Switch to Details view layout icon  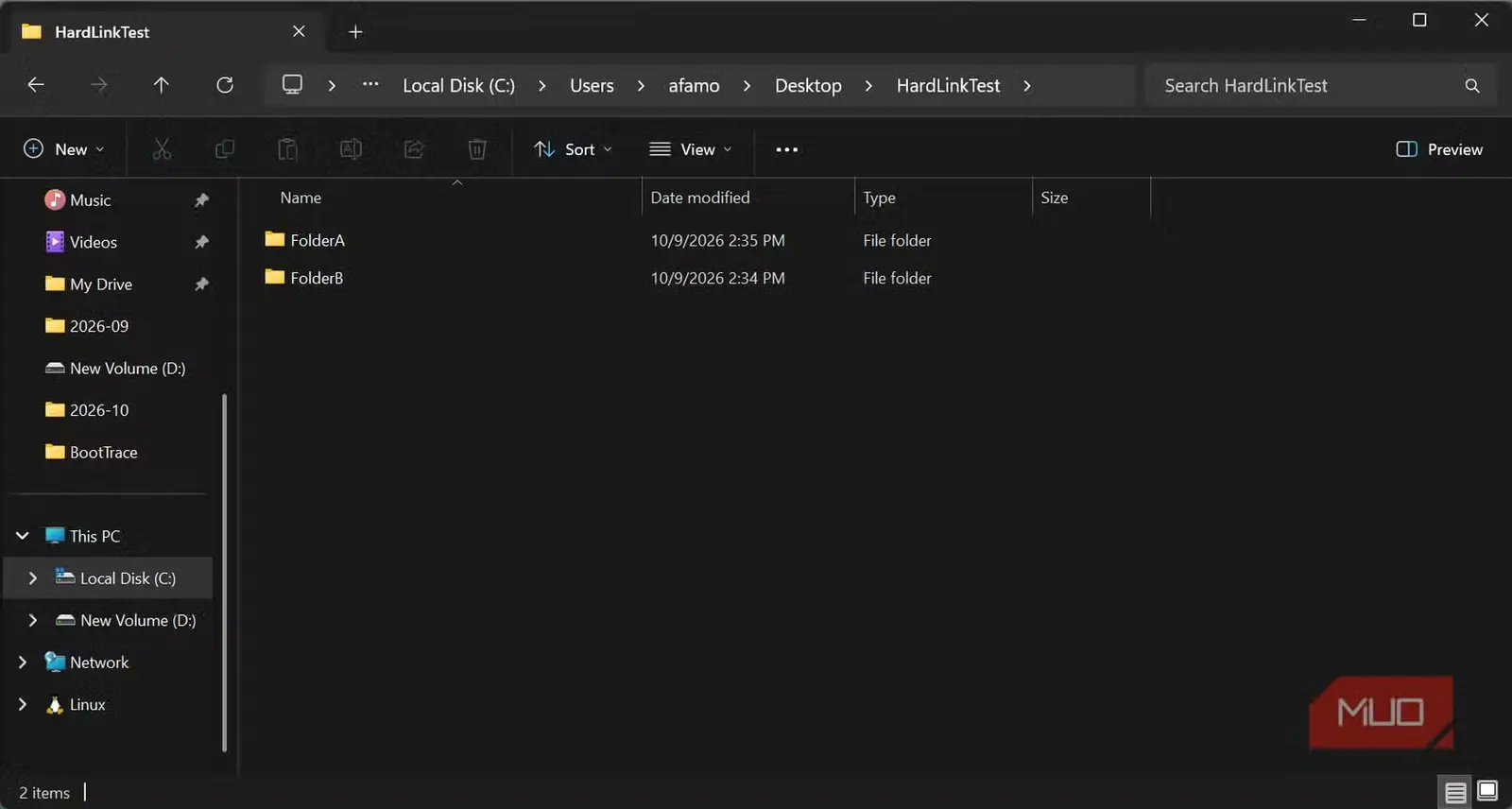tap(1455, 792)
